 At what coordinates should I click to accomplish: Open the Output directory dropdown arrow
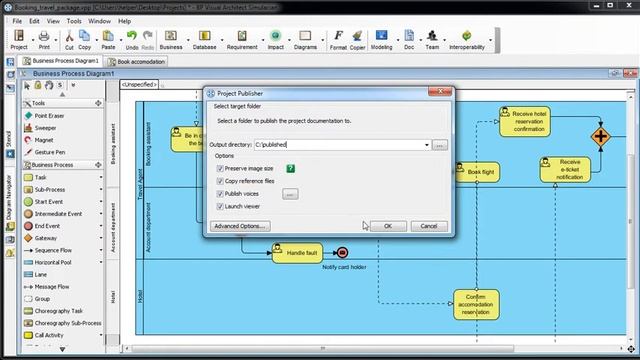point(427,145)
